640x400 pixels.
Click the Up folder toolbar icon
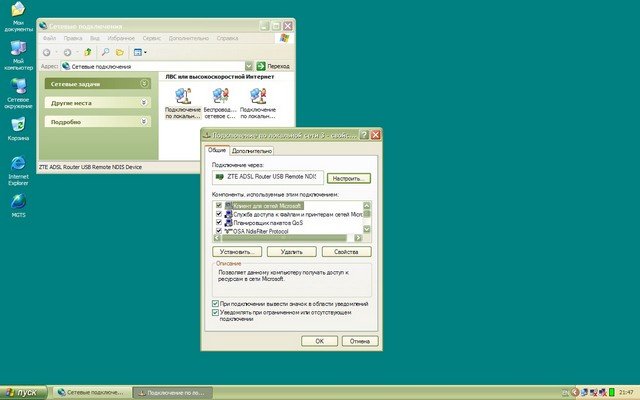(x=89, y=51)
